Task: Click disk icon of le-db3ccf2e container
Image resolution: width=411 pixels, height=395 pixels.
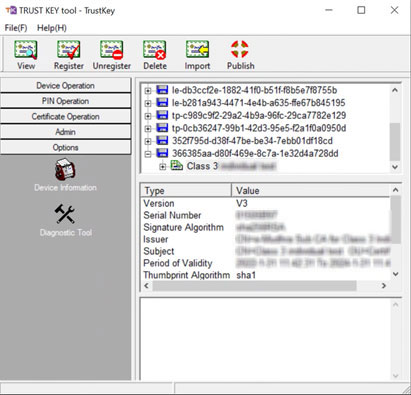Action: point(162,90)
